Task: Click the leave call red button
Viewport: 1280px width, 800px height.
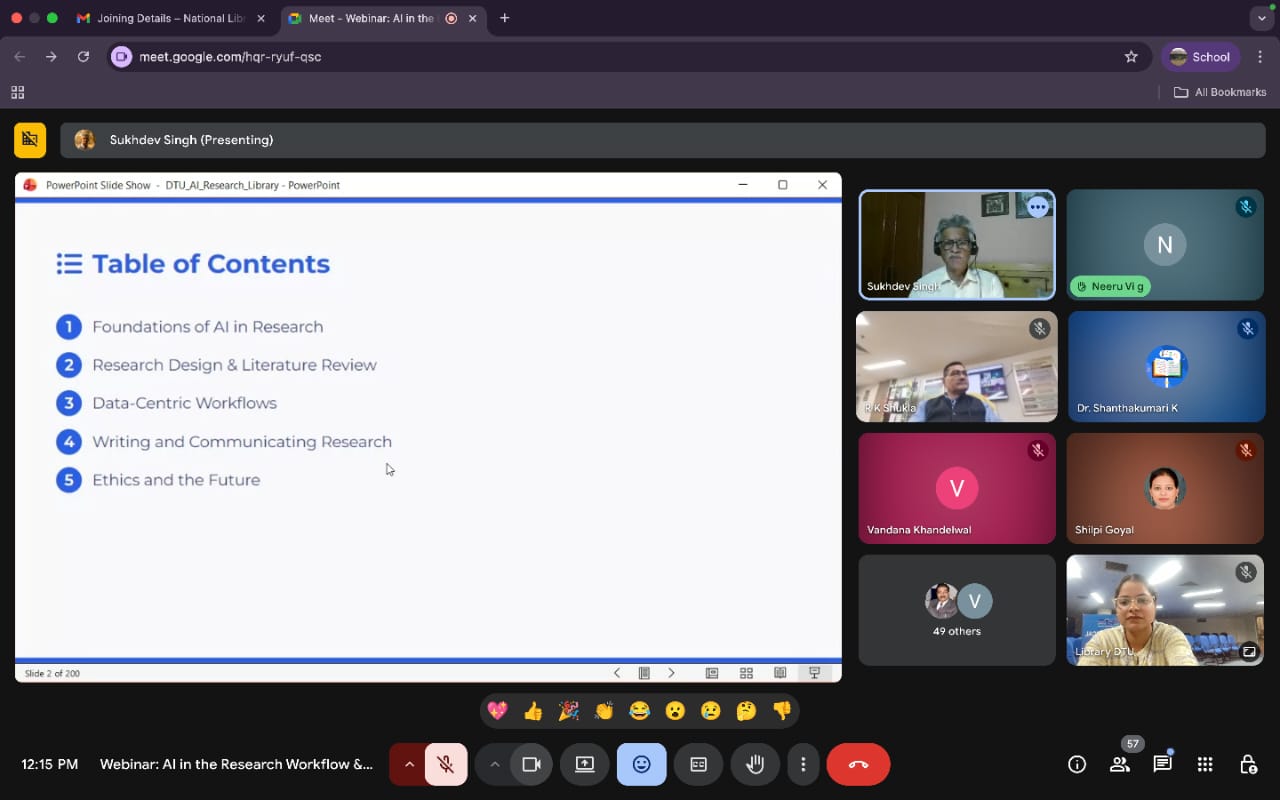Action: coord(858,765)
